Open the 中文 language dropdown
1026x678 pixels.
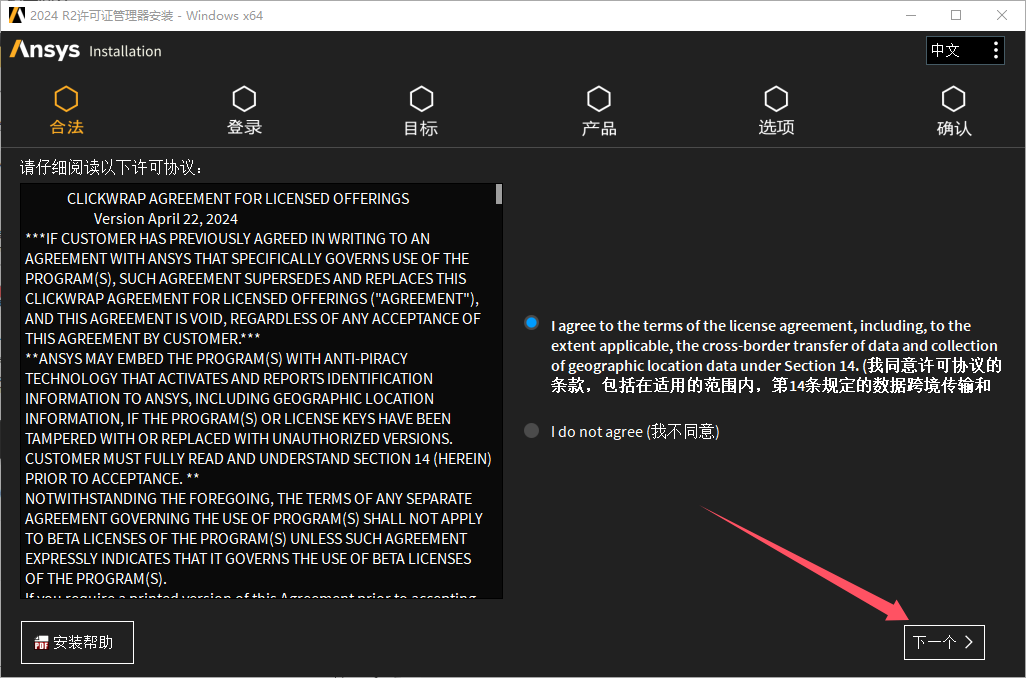[x=955, y=50]
